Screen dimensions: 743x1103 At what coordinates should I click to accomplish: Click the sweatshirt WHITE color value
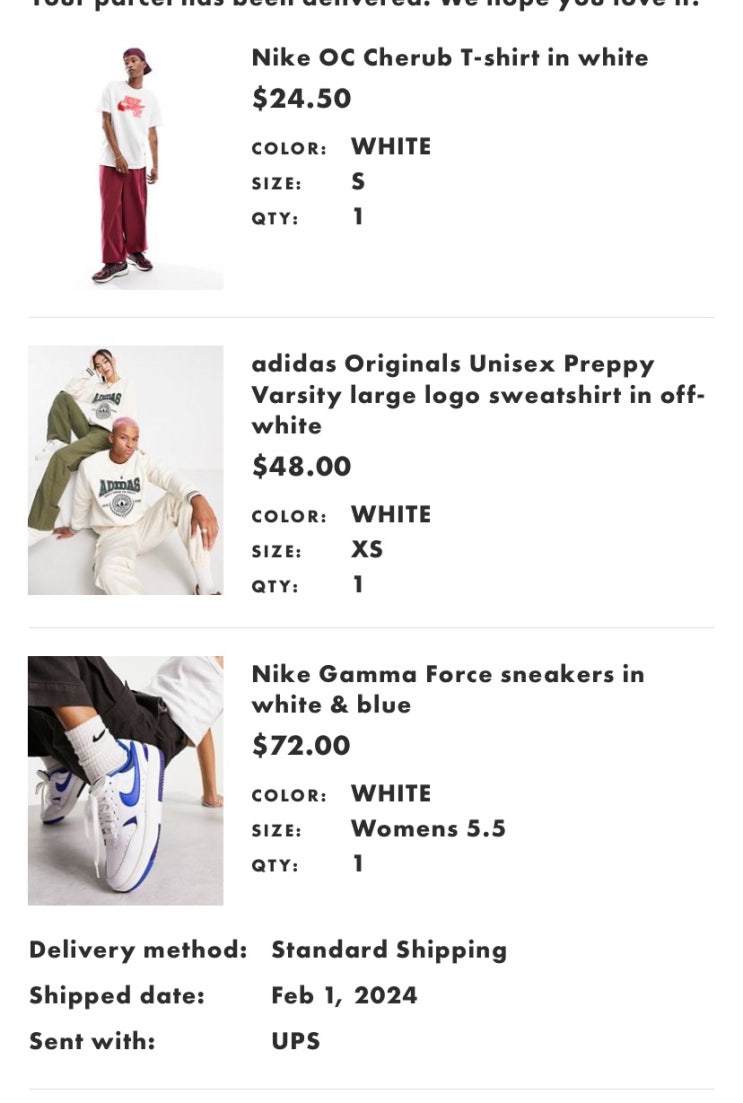point(391,514)
